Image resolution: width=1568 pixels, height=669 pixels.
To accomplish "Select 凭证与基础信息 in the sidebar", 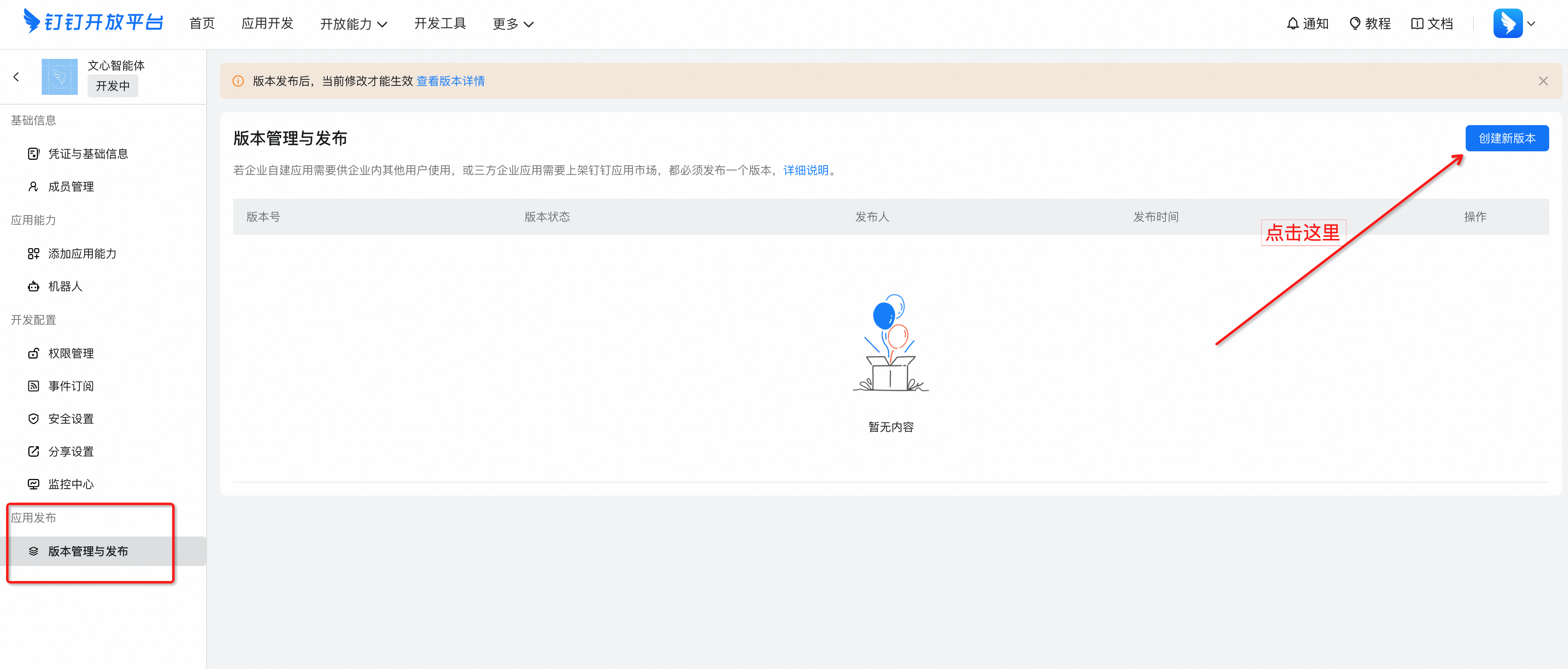I will 88,154.
